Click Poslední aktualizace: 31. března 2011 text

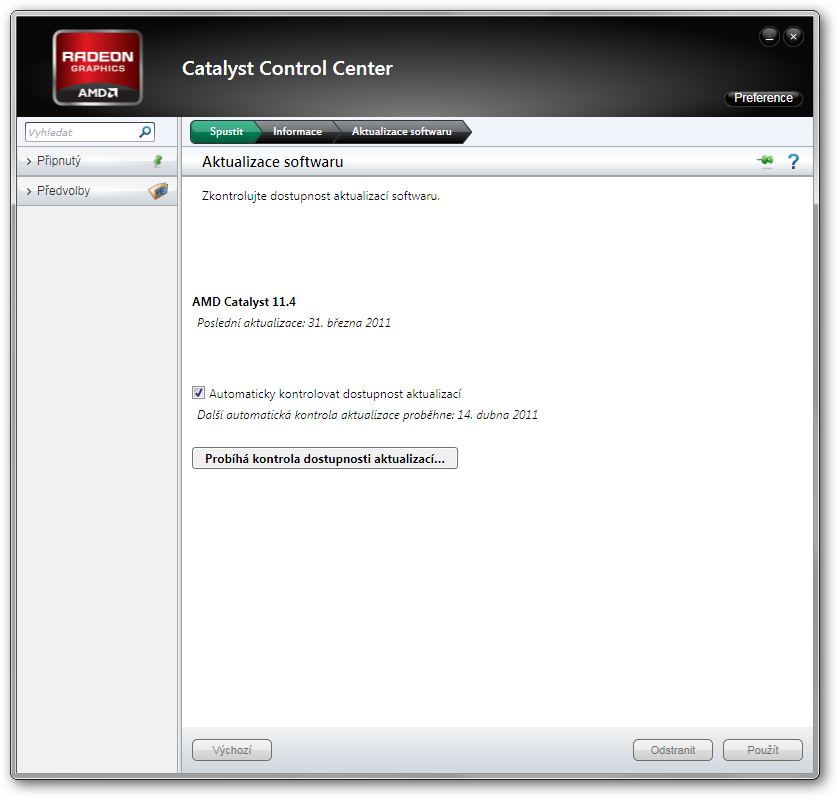tap(294, 323)
